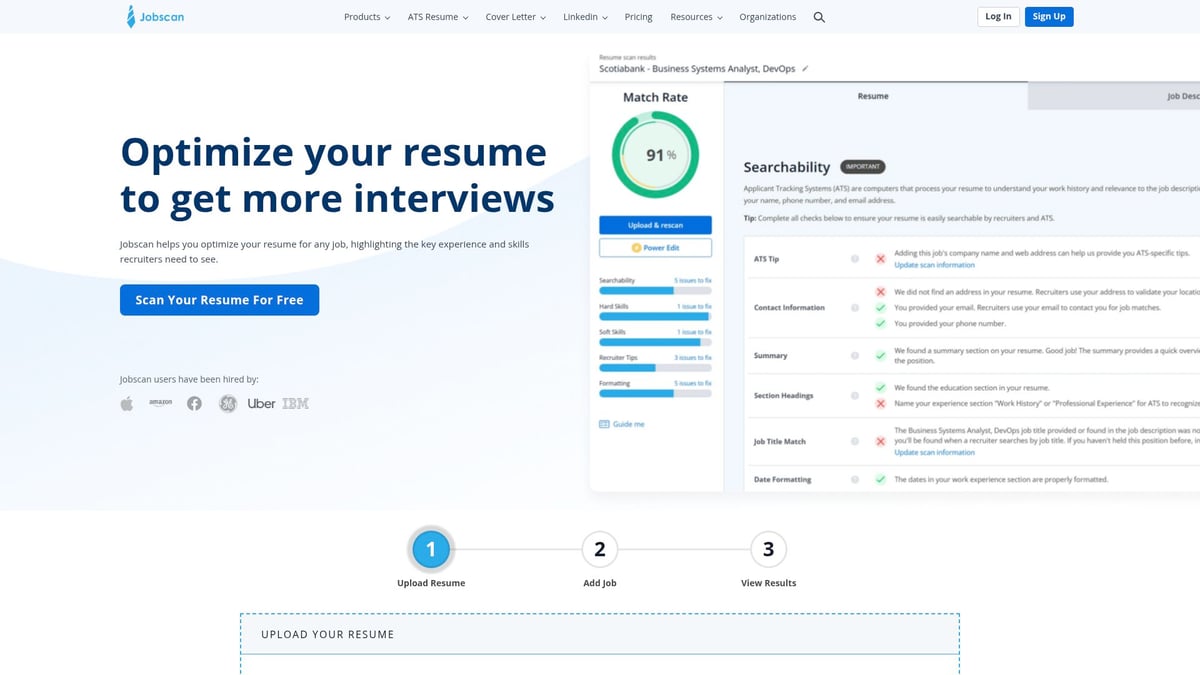The width and height of the screenshot is (1200, 675).
Task: Open the Guide me link
Action: [622, 424]
